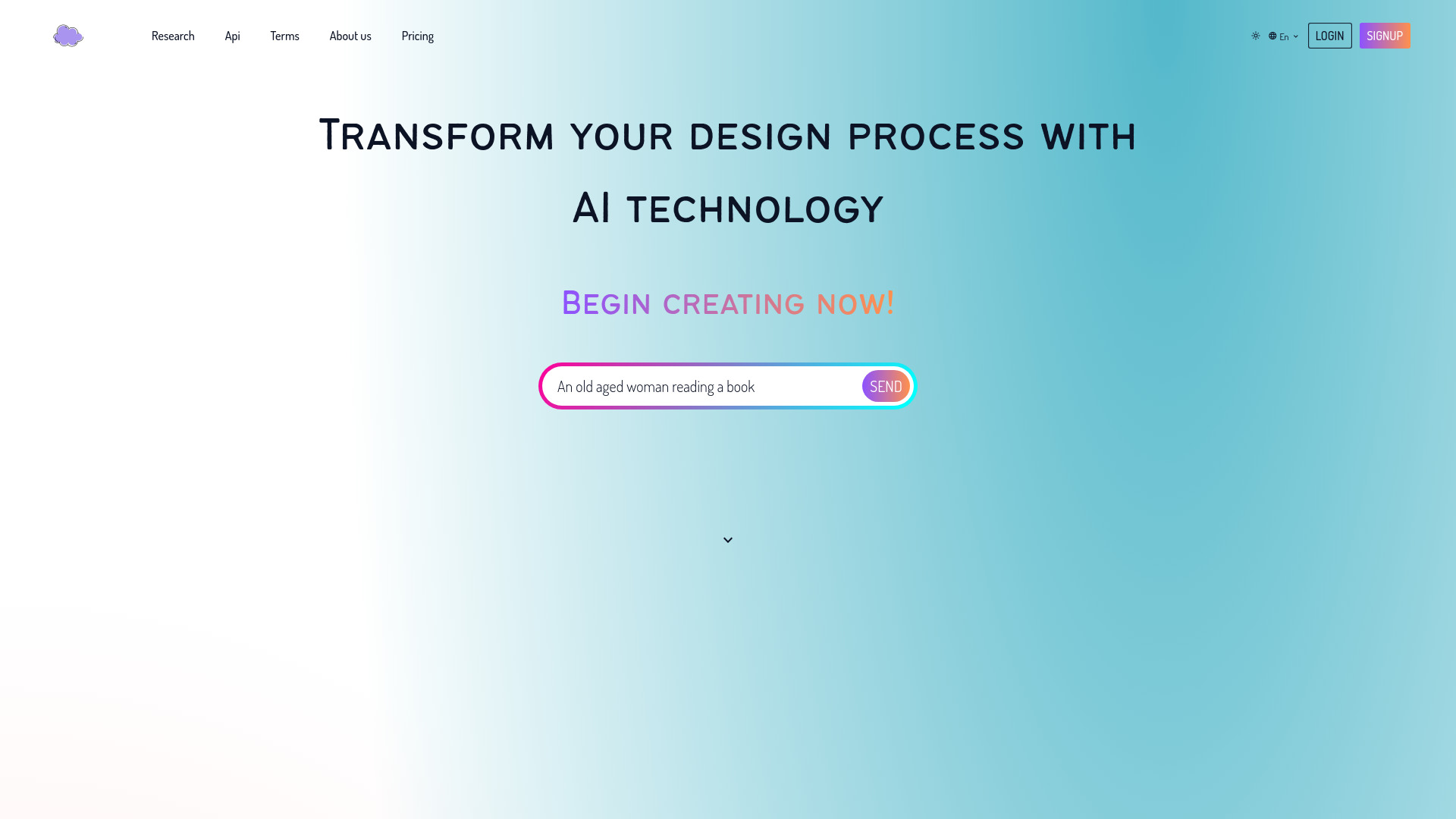The width and height of the screenshot is (1456, 819).
Task: Click the gradient-bordered input field icon
Action: [x=886, y=386]
